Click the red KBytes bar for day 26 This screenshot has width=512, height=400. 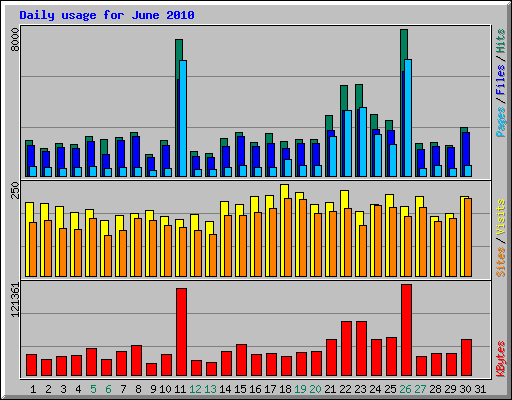click(406, 330)
